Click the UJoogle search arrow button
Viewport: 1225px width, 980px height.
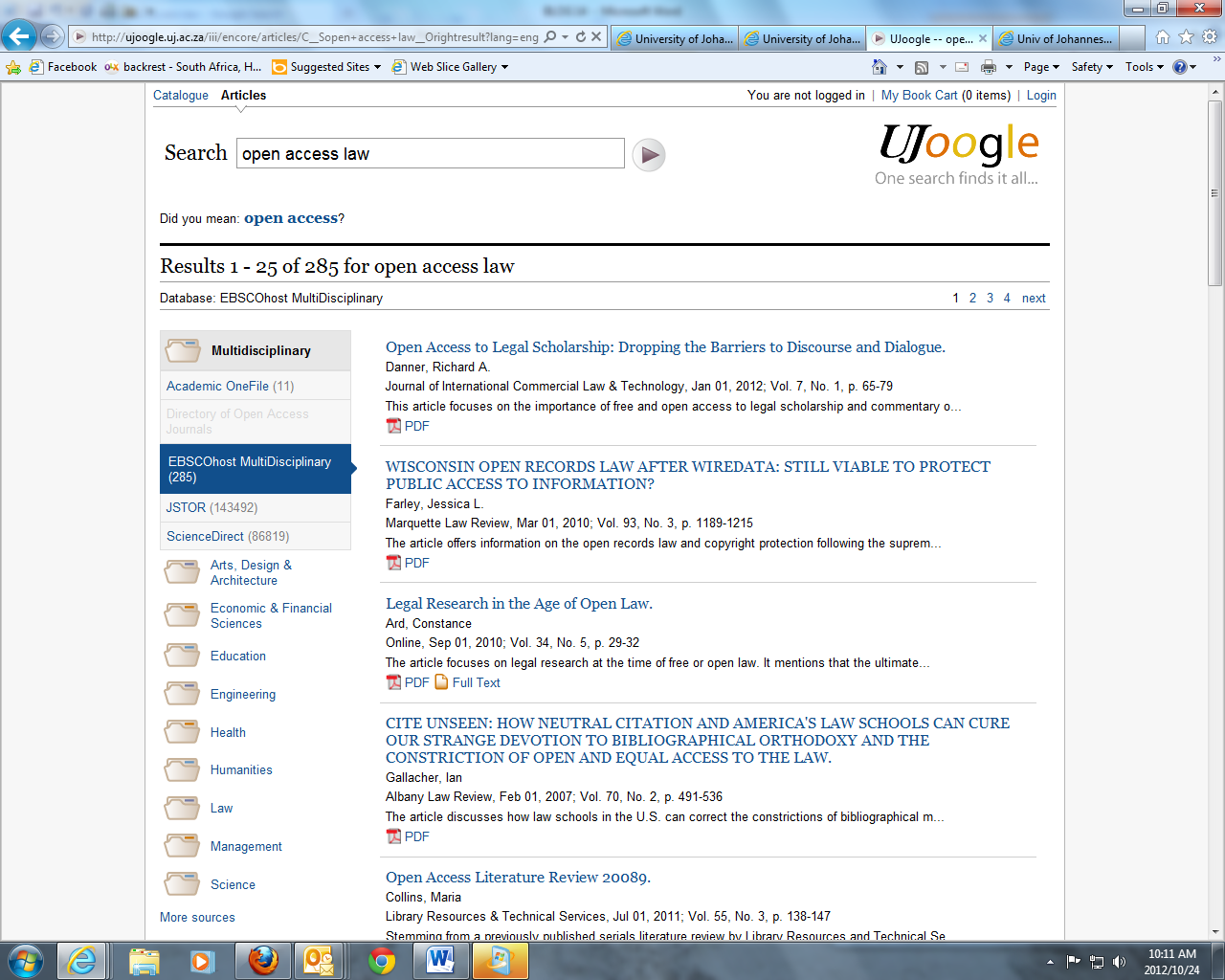pos(650,153)
